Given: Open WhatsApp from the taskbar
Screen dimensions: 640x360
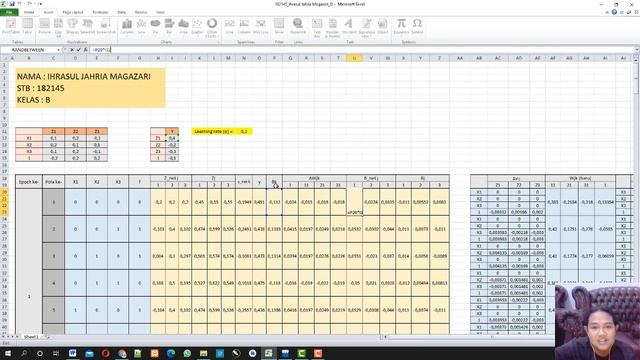Looking at the screenshot, I should (x=187, y=353).
